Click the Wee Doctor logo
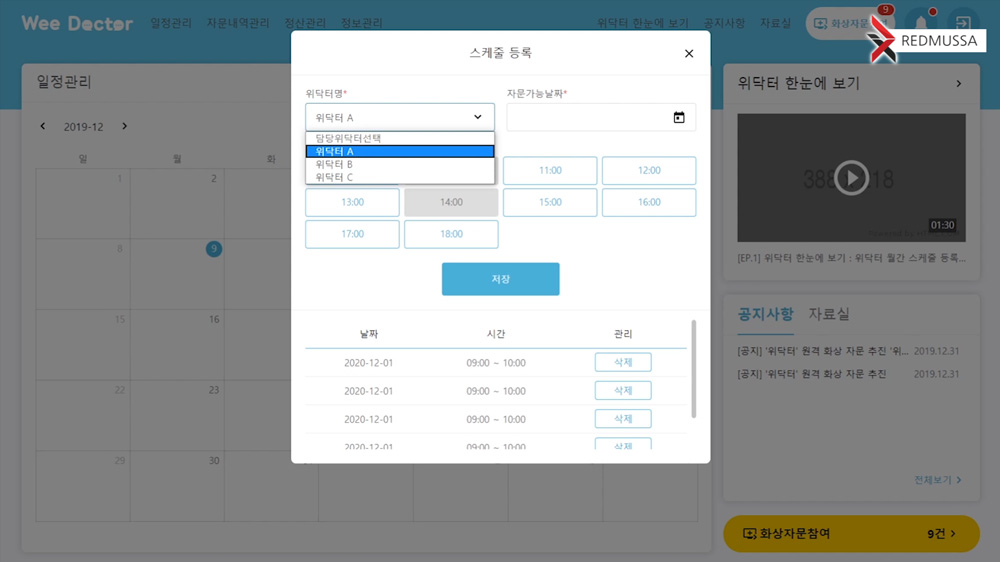Screen dimensions: 1000x562 tap(77, 24)
